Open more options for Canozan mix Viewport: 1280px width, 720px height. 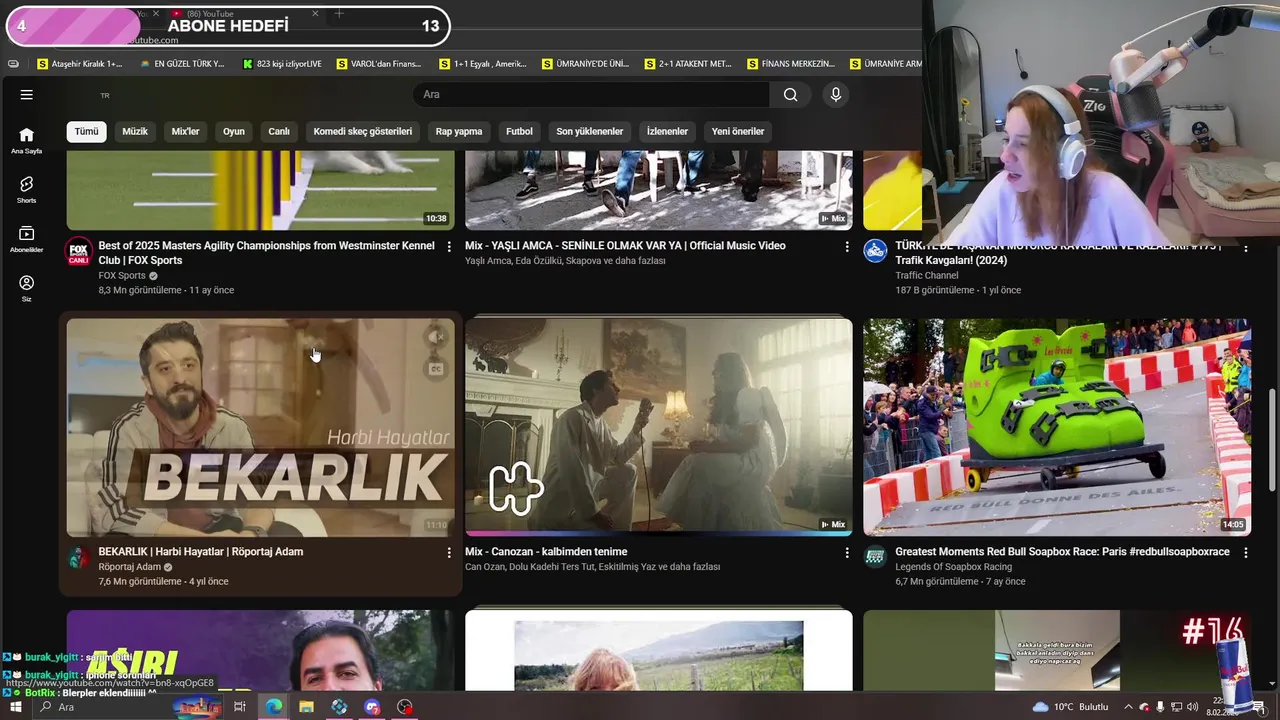click(x=846, y=552)
